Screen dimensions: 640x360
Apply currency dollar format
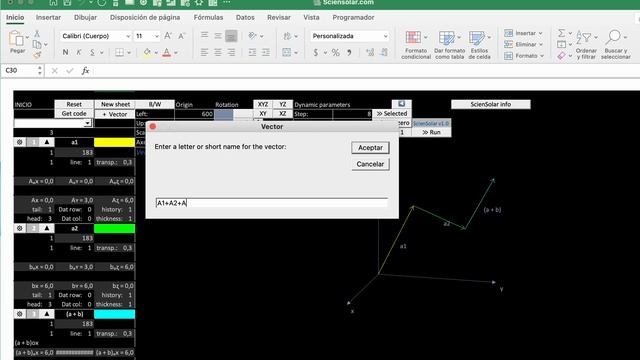coord(316,53)
